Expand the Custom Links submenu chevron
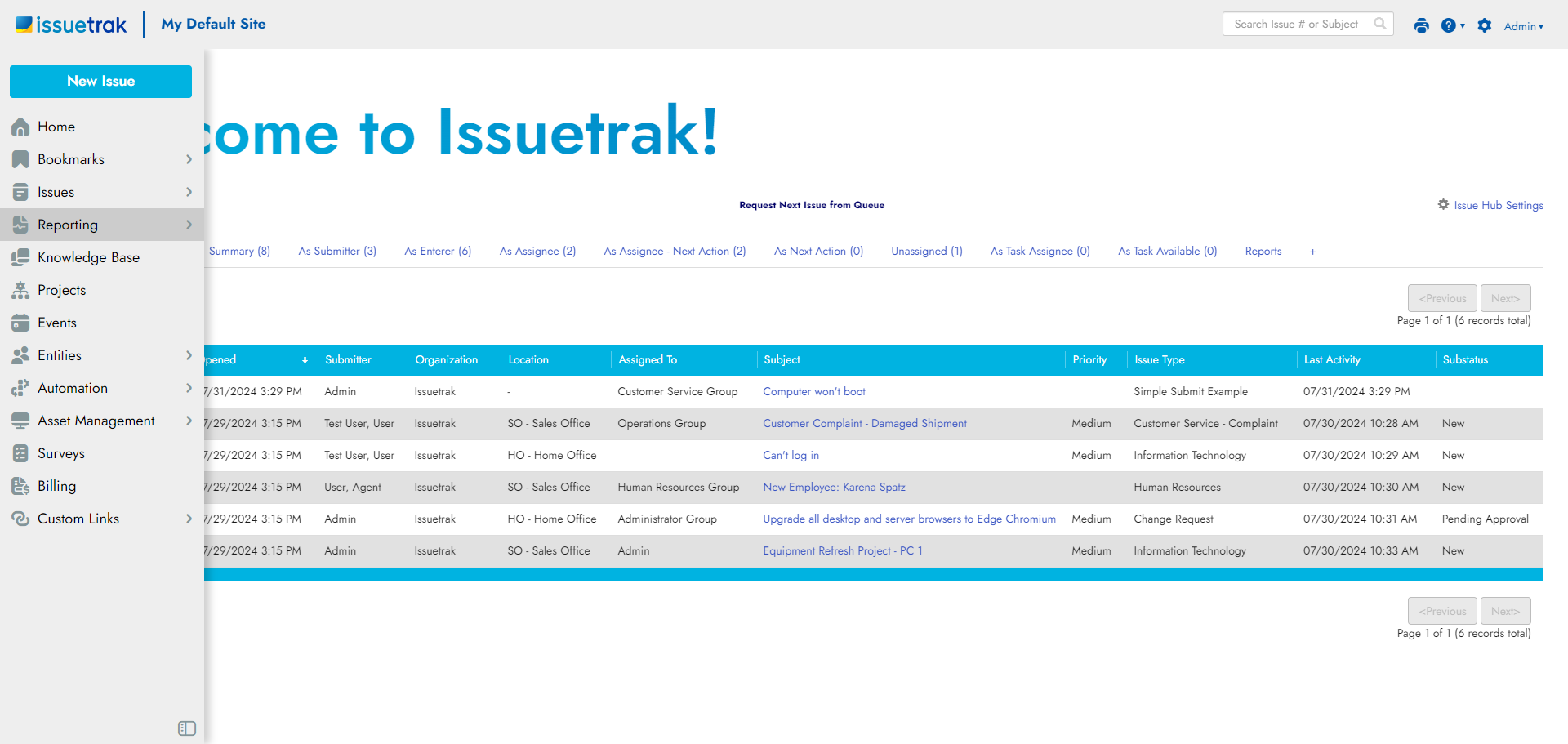 click(189, 519)
